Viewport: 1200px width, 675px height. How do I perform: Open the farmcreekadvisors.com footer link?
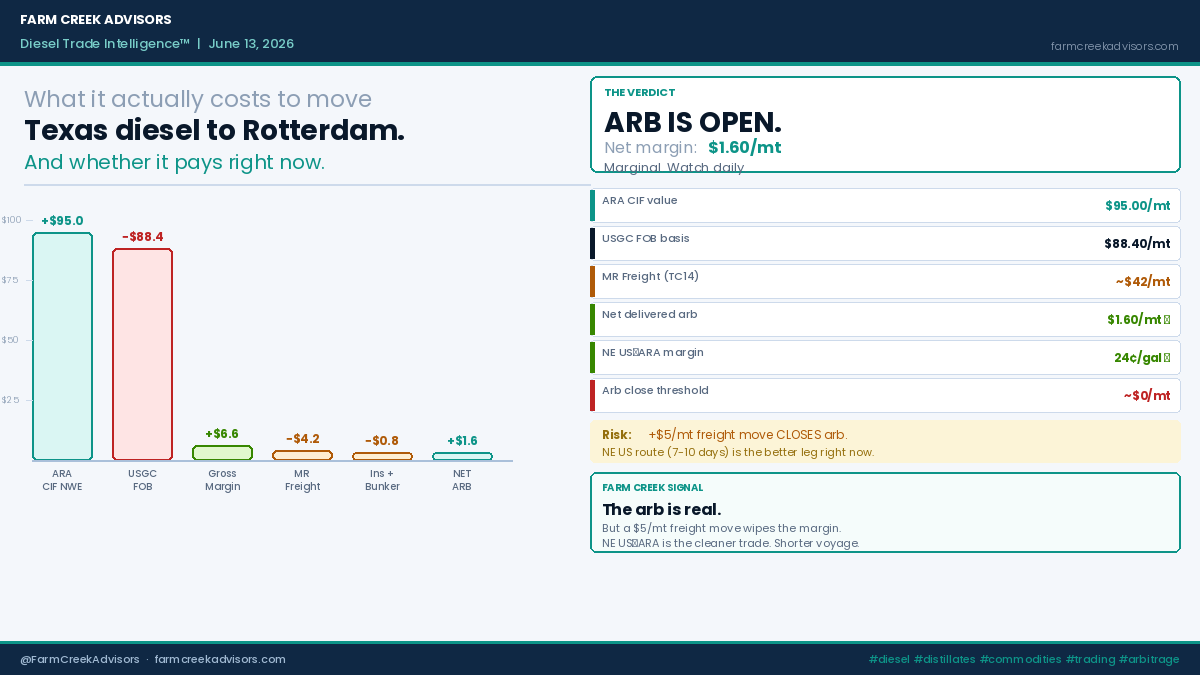tap(220, 660)
